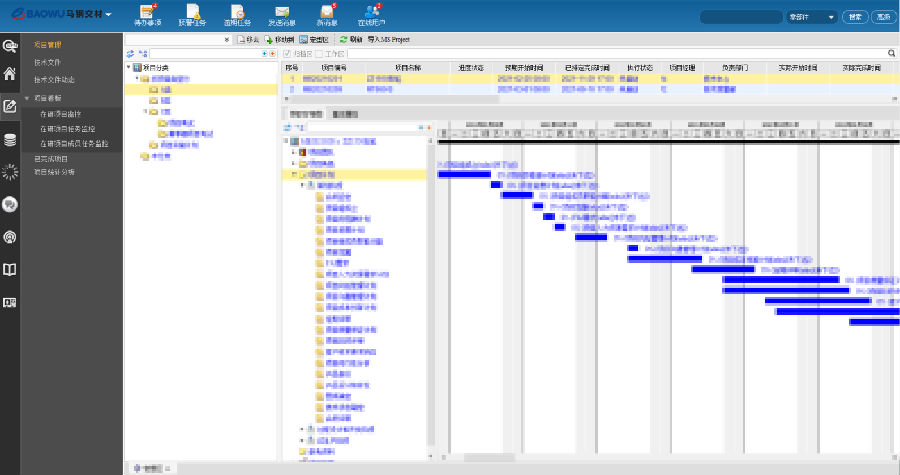Click the 搜索 button in the header
The image size is (900, 475).
855,17
